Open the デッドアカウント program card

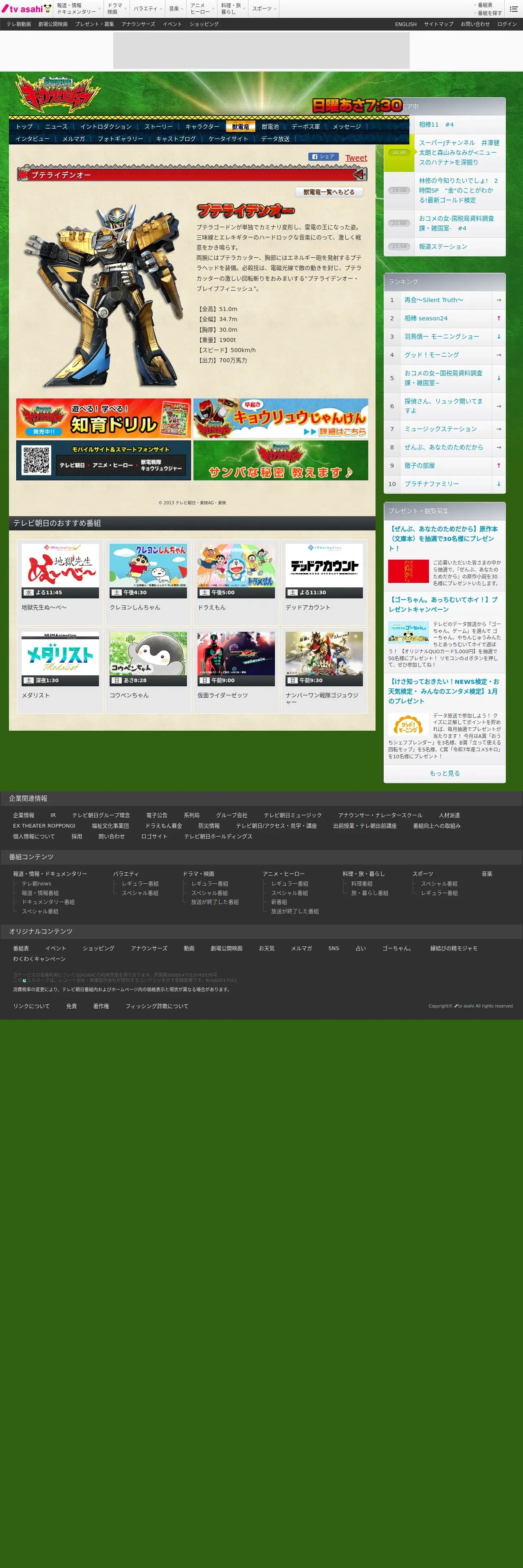pos(324,582)
